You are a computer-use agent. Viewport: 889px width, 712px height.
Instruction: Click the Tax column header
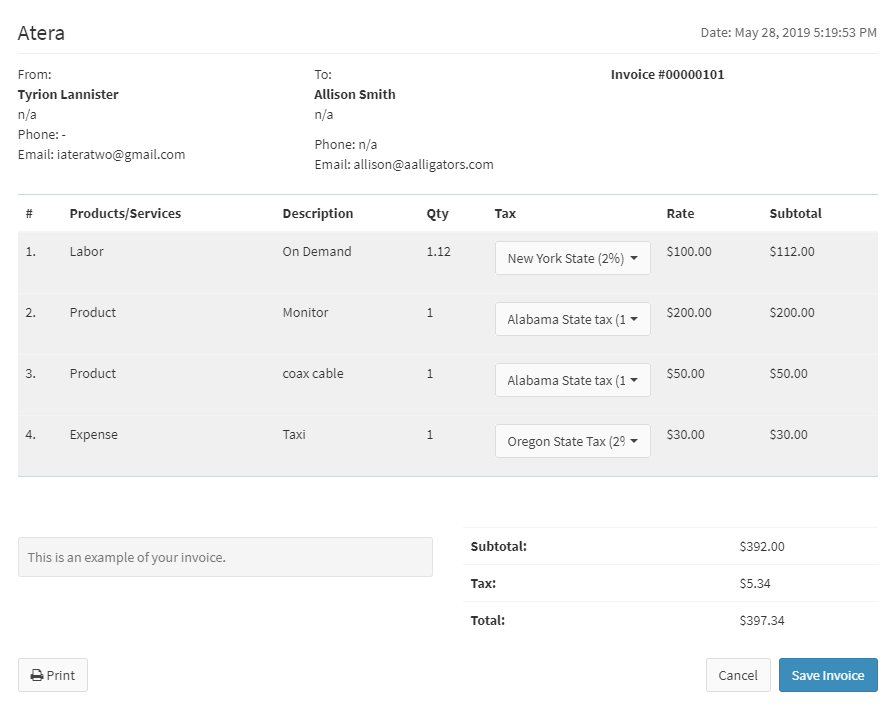(505, 213)
